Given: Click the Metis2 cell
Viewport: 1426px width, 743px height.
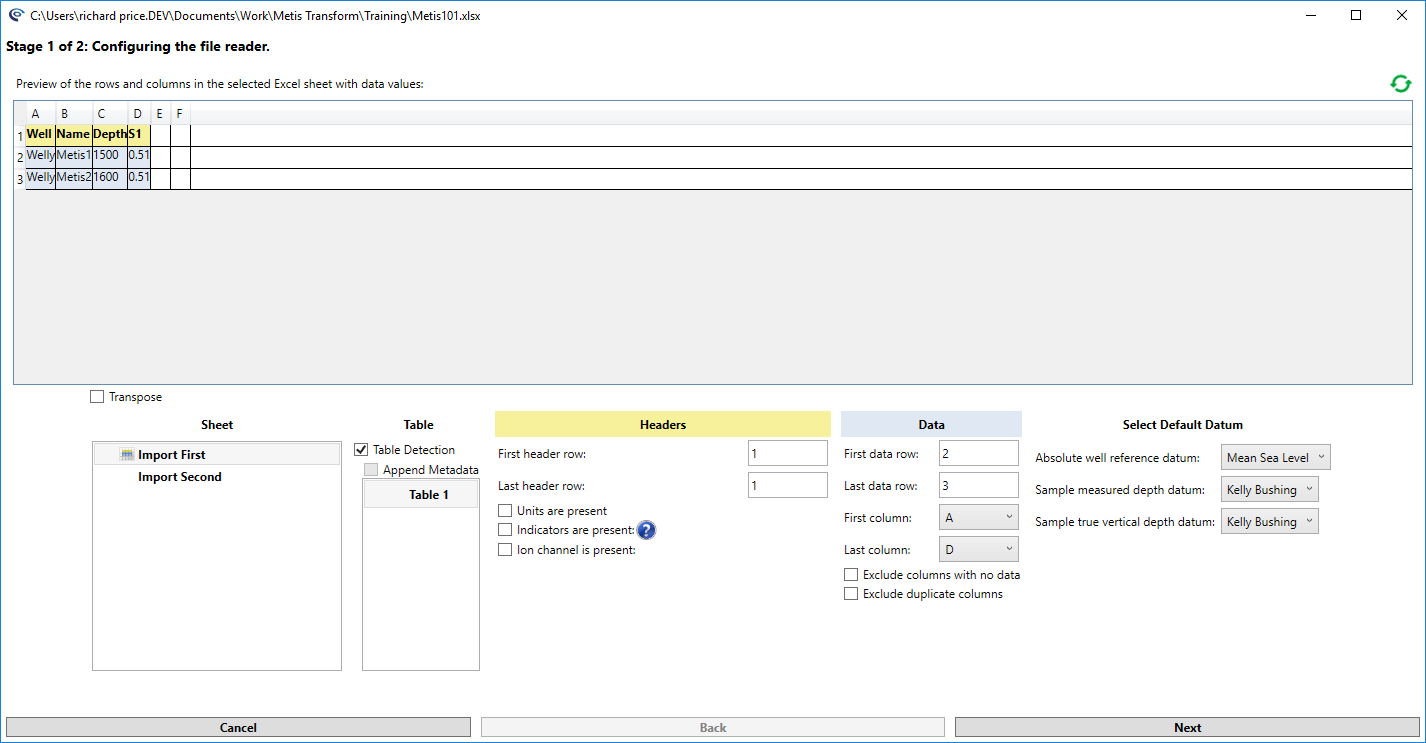Looking at the screenshot, I should tap(74, 178).
